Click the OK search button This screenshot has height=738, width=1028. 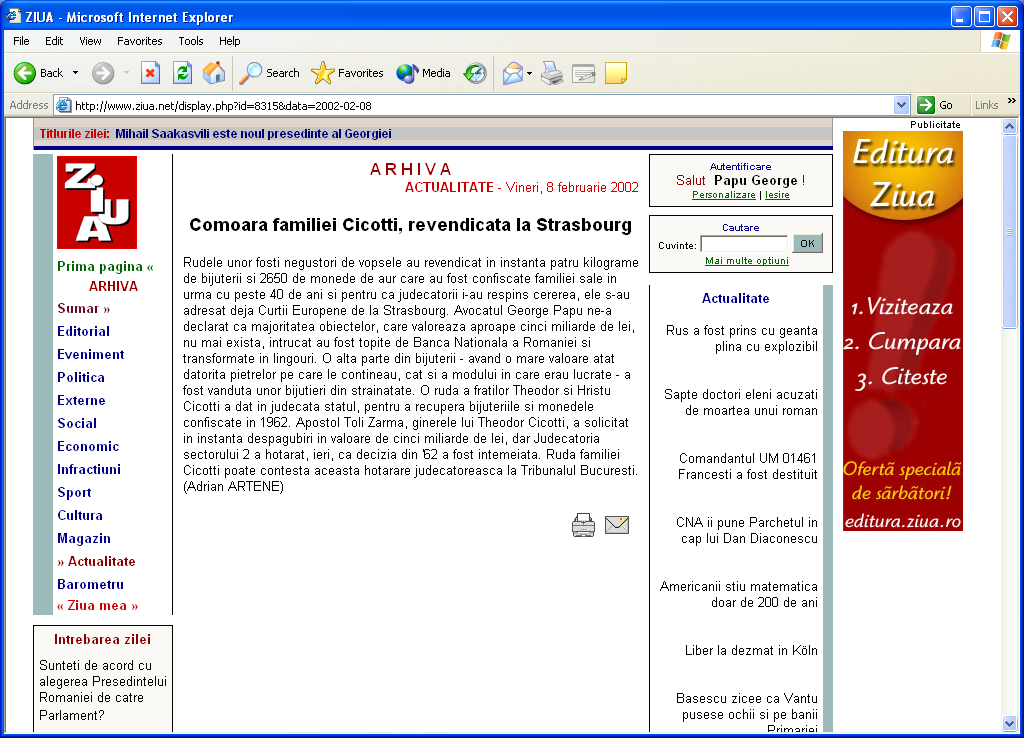pos(808,244)
